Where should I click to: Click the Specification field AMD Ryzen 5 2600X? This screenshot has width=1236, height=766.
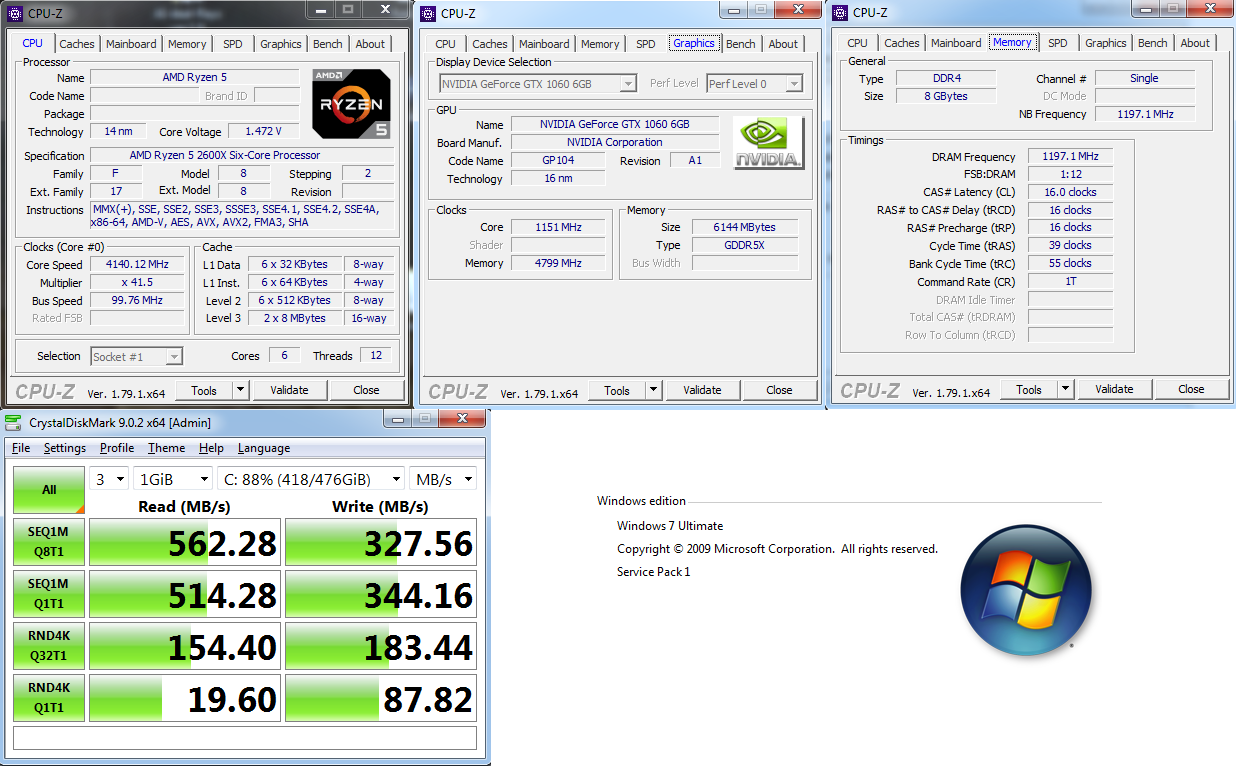tap(241, 155)
